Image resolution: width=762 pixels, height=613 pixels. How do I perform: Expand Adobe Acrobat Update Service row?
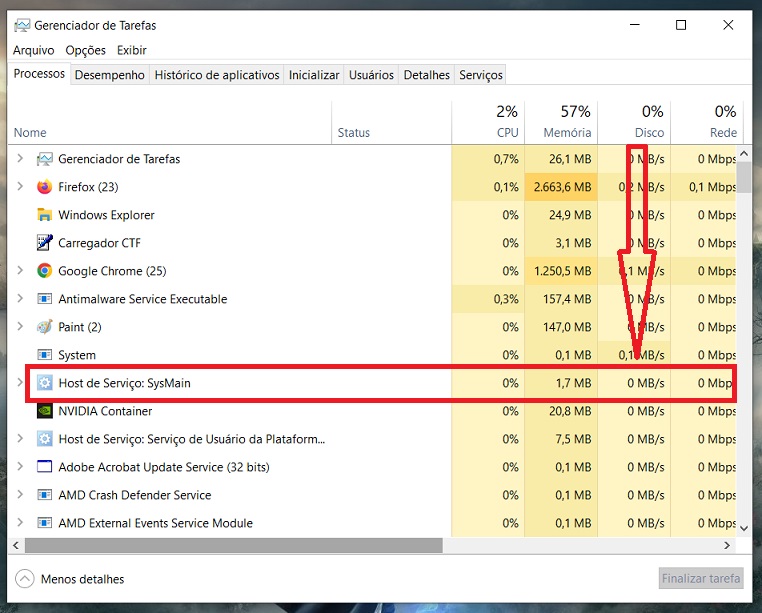tap(20, 466)
